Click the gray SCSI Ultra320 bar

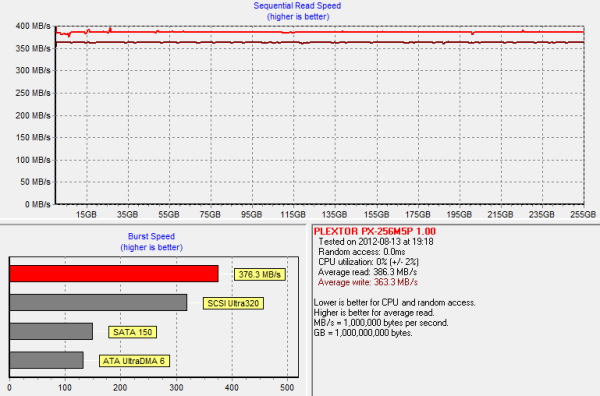tap(98, 303)
